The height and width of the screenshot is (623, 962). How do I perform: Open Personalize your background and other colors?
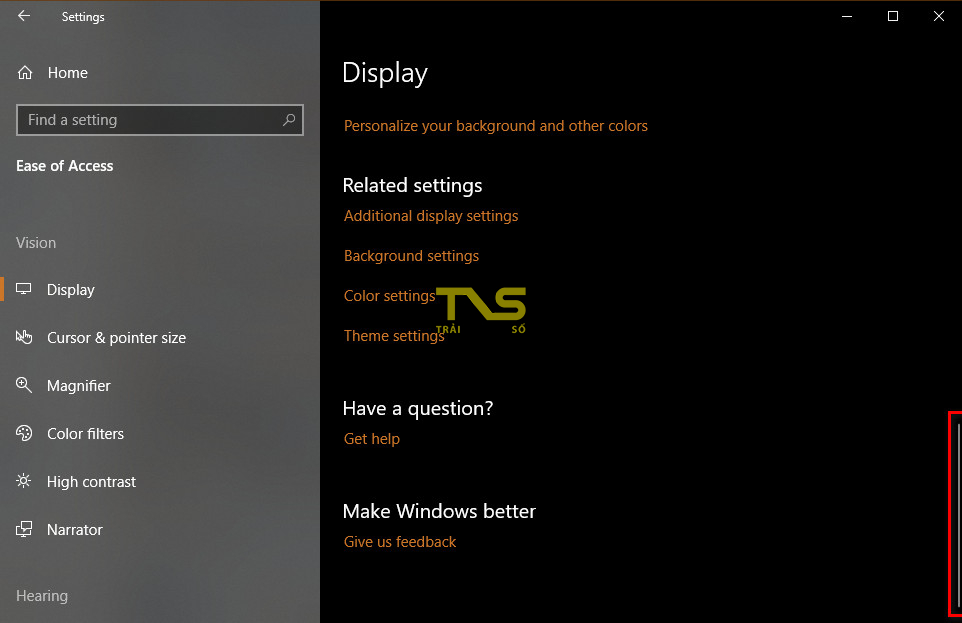pyautogui.click(x=495, y=126)
